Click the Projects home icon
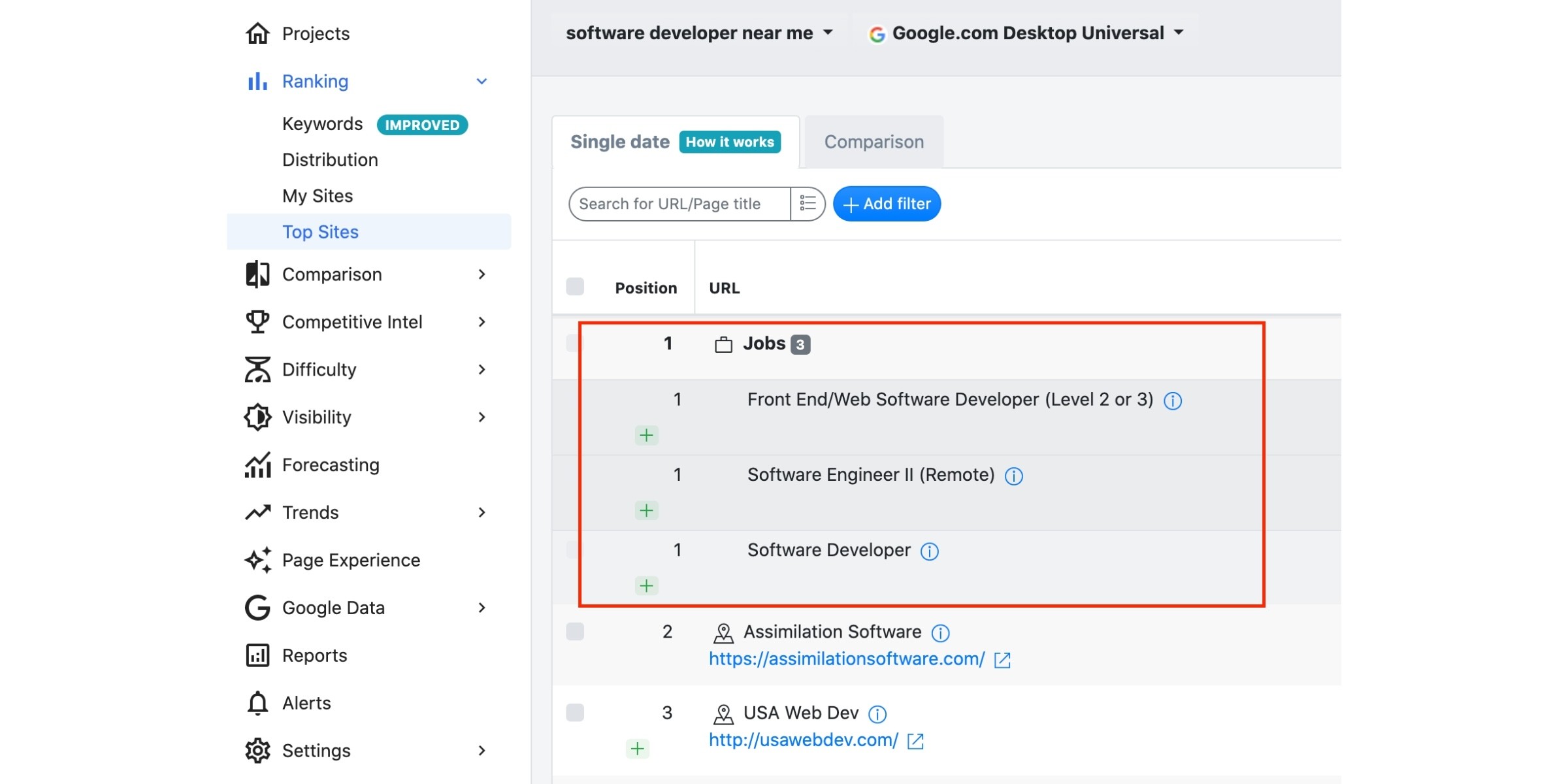 click(257, 33)
